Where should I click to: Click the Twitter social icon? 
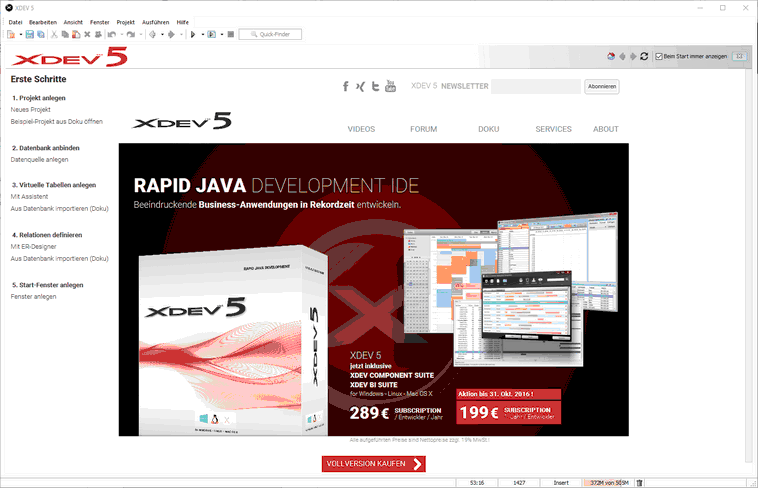(x=375, y=87)
